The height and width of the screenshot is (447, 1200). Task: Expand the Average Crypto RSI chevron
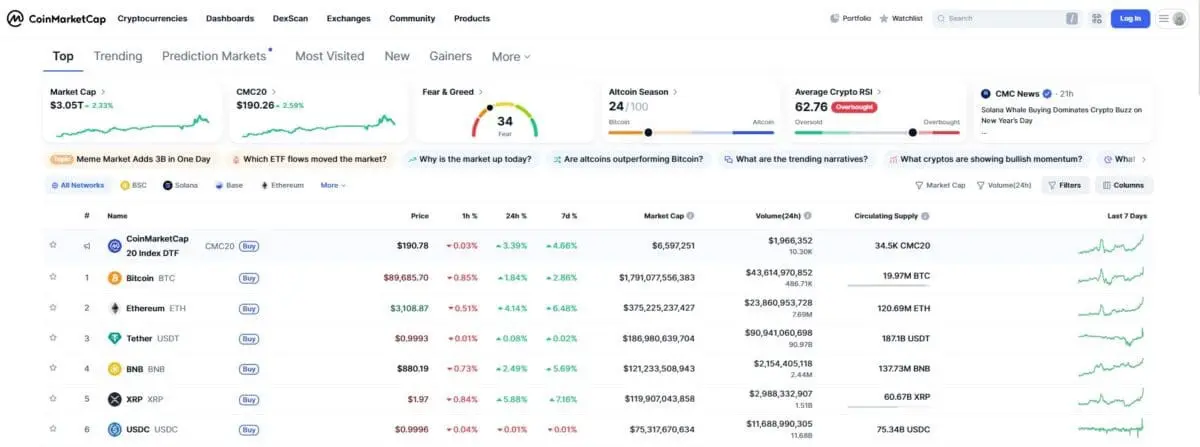coord(879,91)
